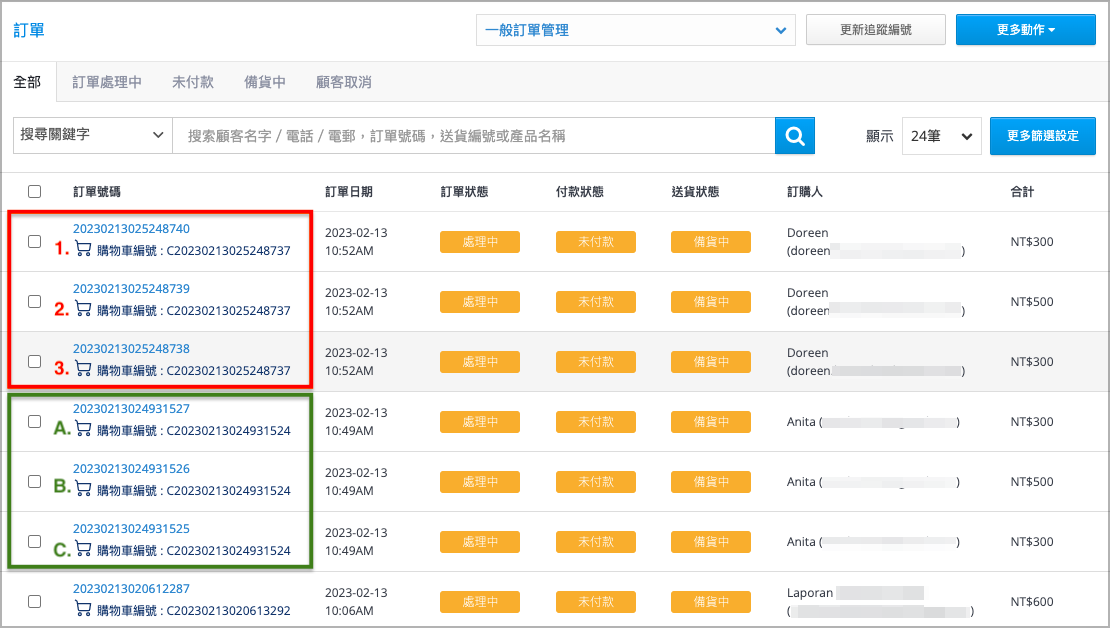Screen dimensions: 1110x628
Task: Open order link 20230213020612287
Action: (131, 588)
